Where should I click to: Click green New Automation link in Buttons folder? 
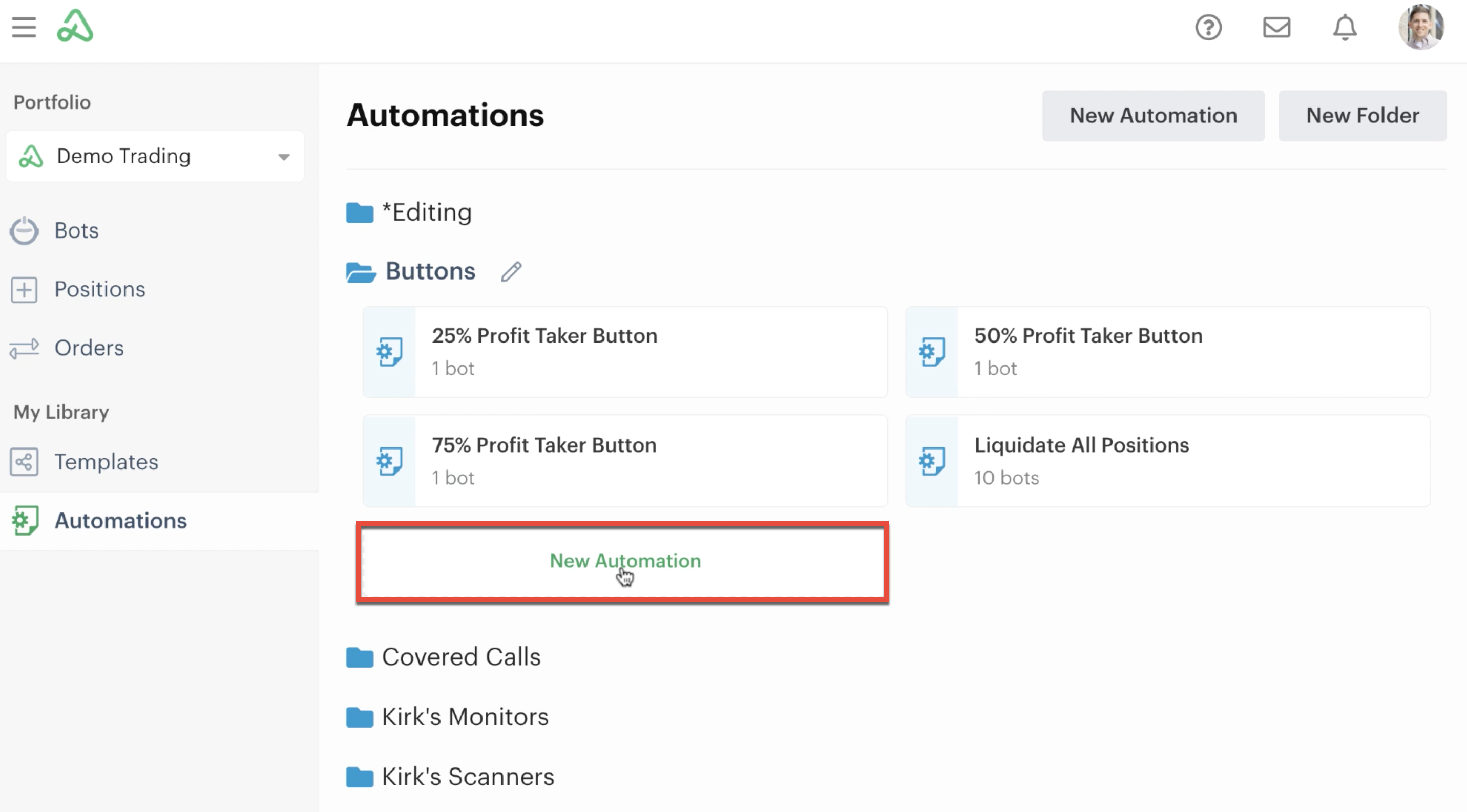pos(625,561)
